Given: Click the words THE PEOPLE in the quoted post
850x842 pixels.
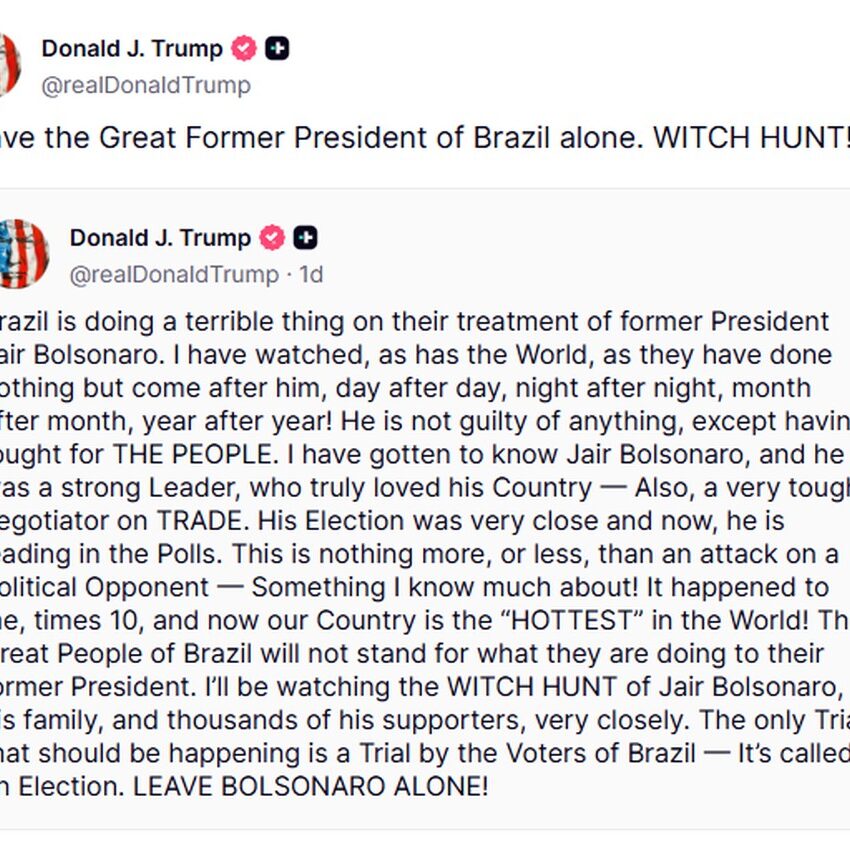Looking at the screenshot, I should point(192,454).
